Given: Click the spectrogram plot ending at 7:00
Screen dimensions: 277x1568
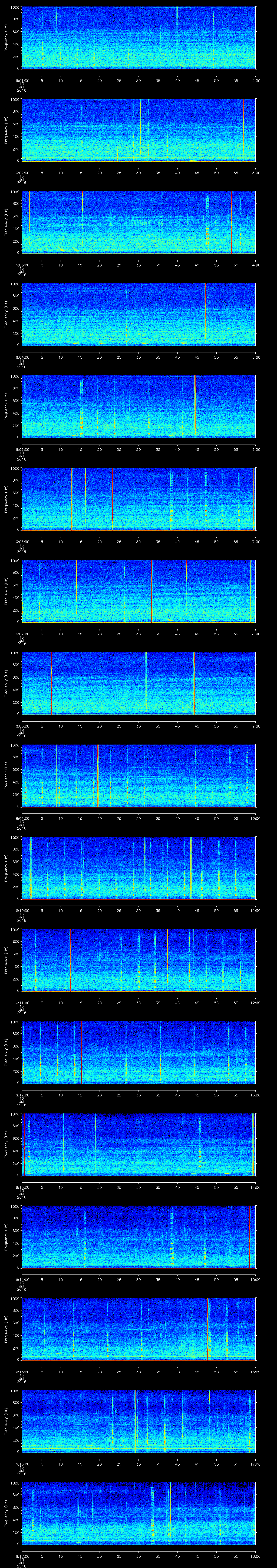Looking at the screenshot, I should 139,499.
